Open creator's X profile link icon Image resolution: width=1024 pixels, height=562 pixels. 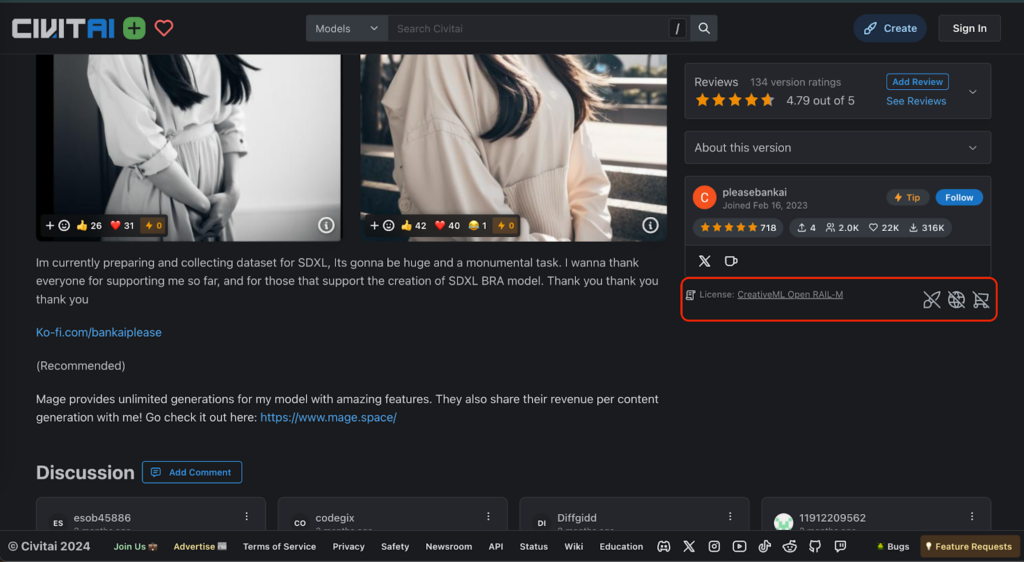tap(705, 261)
